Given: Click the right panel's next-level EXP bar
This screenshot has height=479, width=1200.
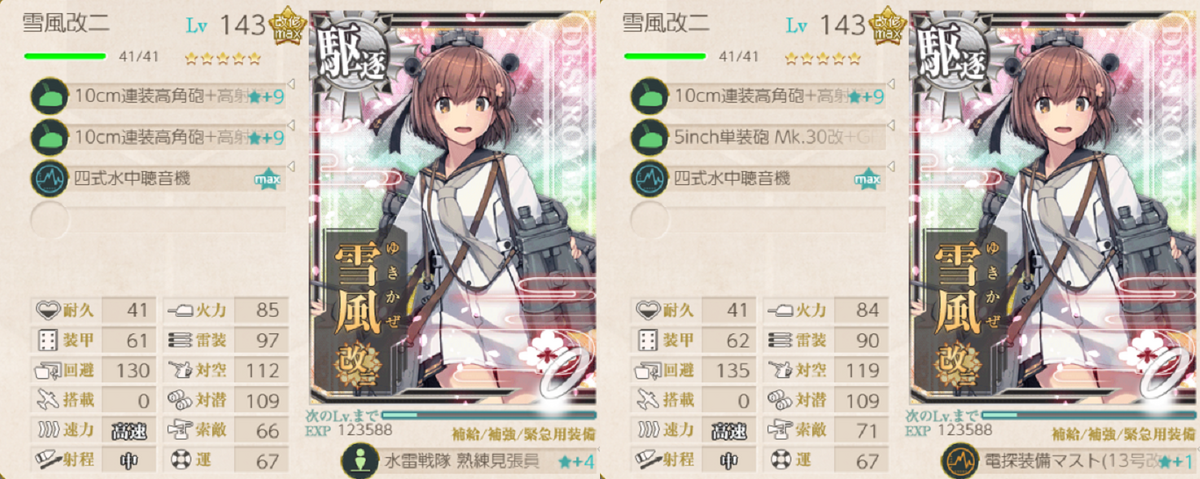Looking at the screenshot, I should pos(1088,414).
